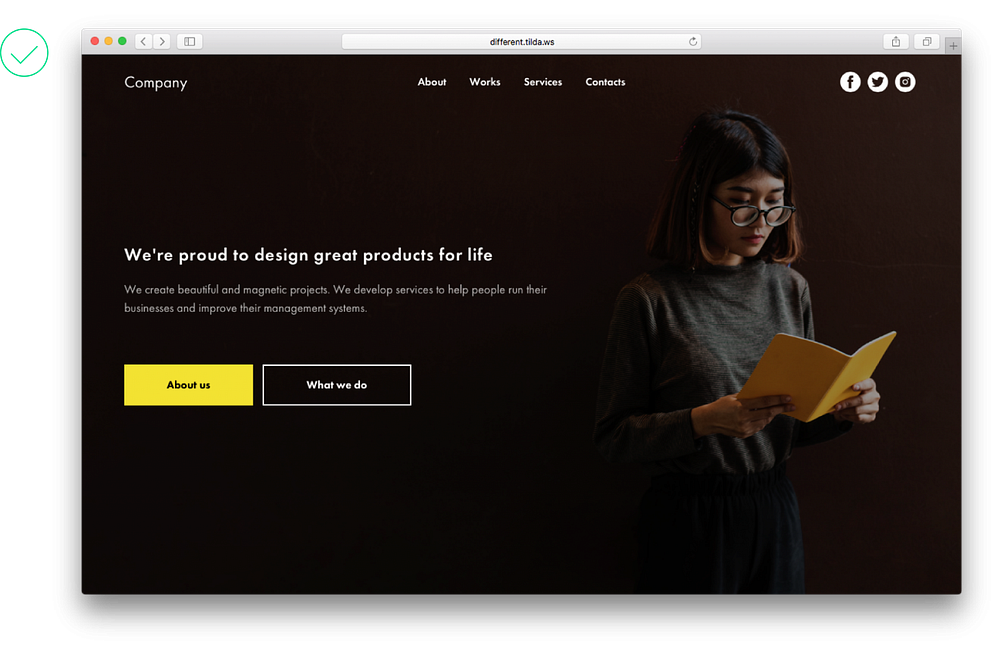Show all tabs overview button
1000x649 pixels.
tap(927, 41)
